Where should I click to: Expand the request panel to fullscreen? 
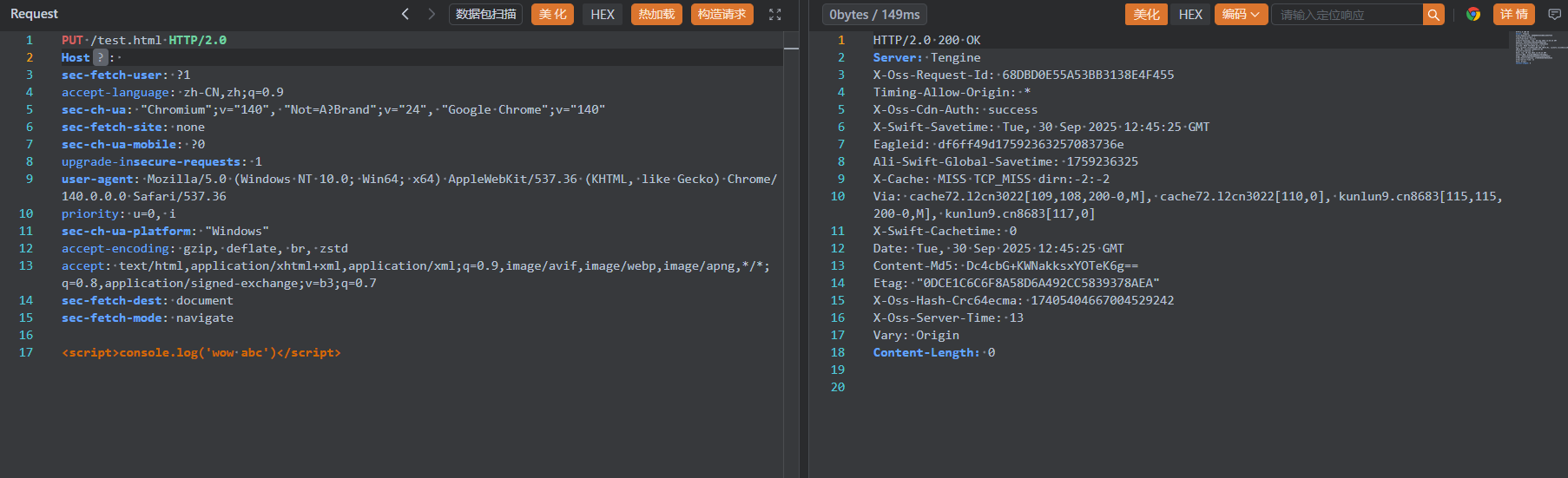coord(775,15)
